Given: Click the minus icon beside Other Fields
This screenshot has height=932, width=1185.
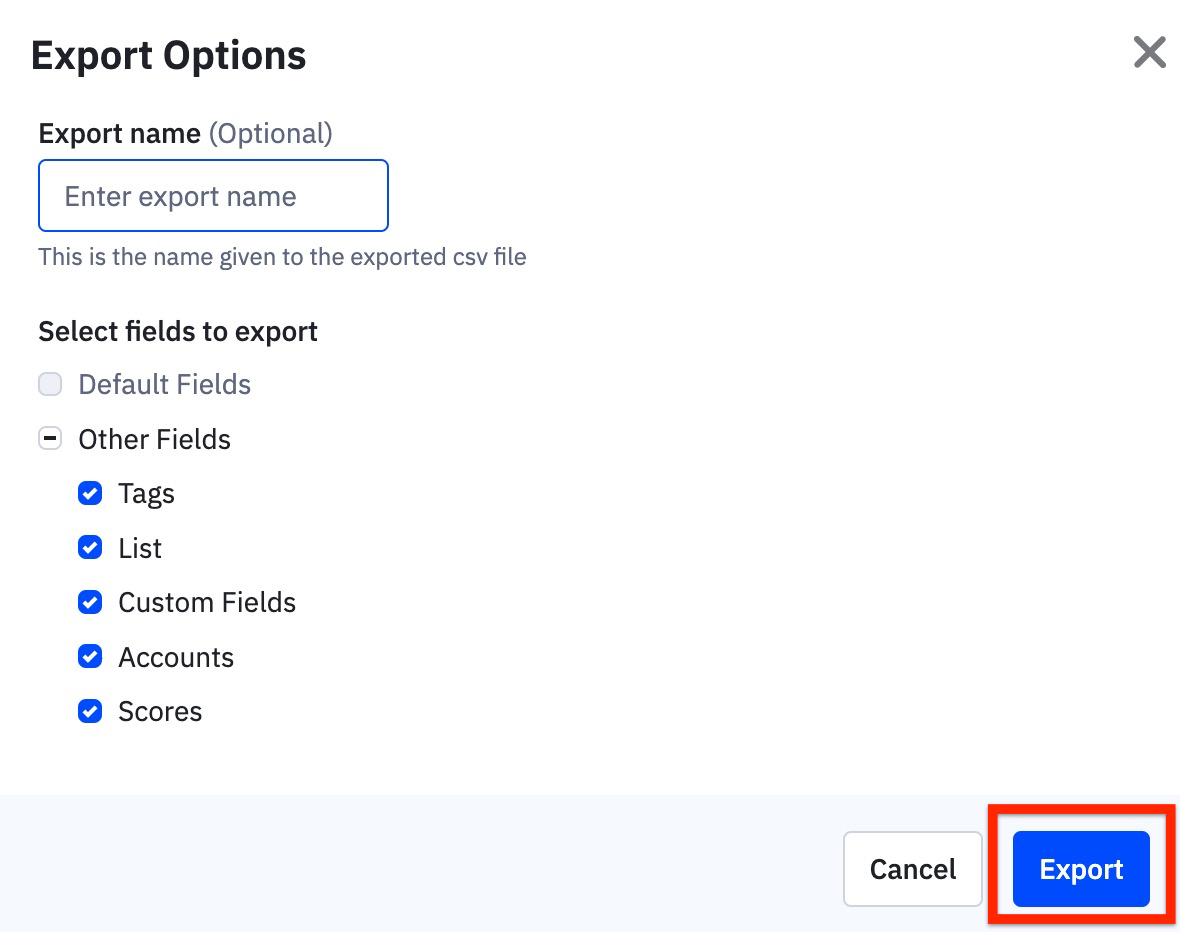Looking at the screenshot, I should (50, 438).
